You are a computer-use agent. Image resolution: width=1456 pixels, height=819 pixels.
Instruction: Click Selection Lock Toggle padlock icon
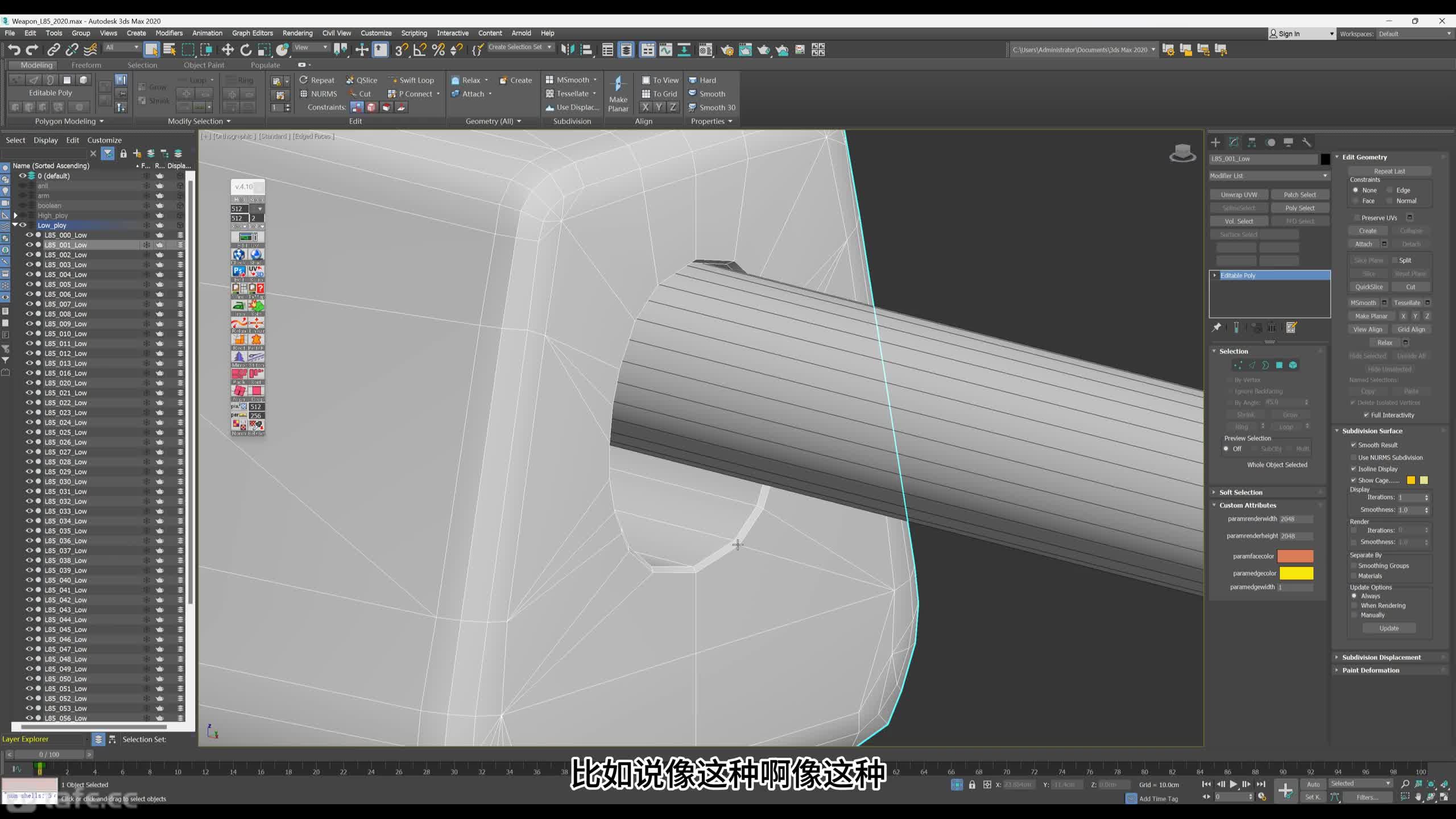coord(972,785)
